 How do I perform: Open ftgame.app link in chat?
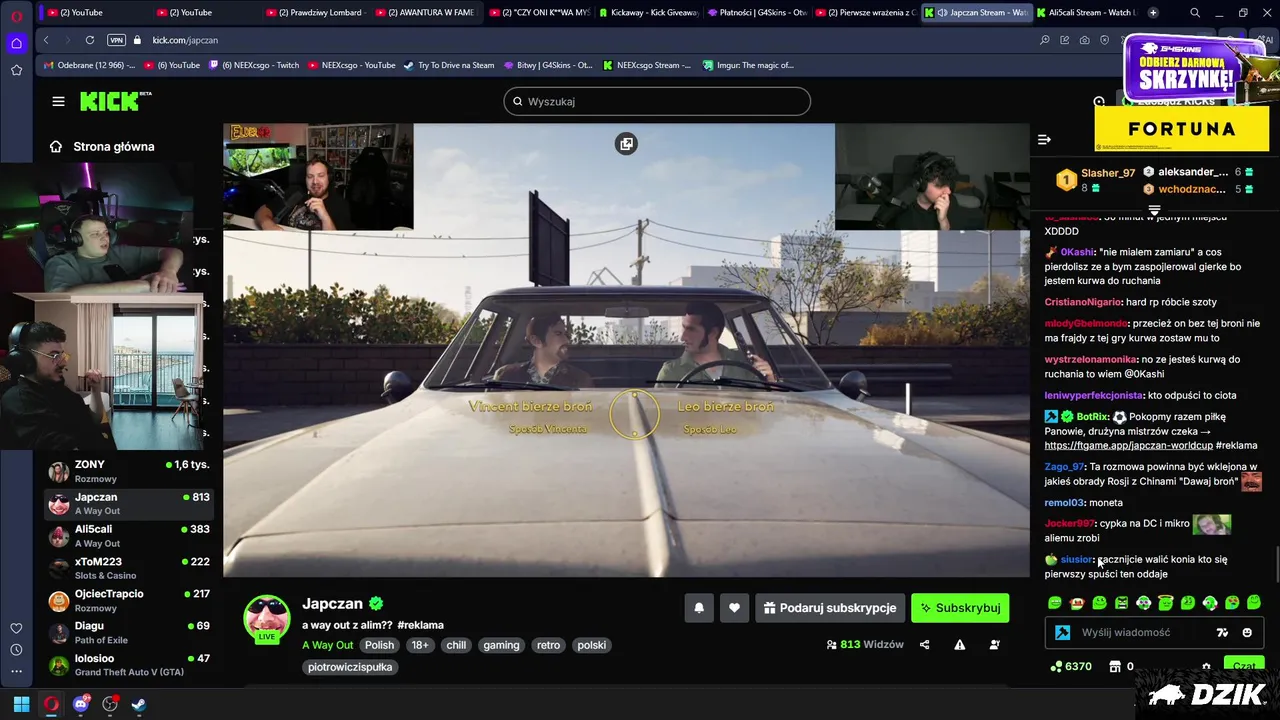pyautogui.click(x=1128, y=445)
